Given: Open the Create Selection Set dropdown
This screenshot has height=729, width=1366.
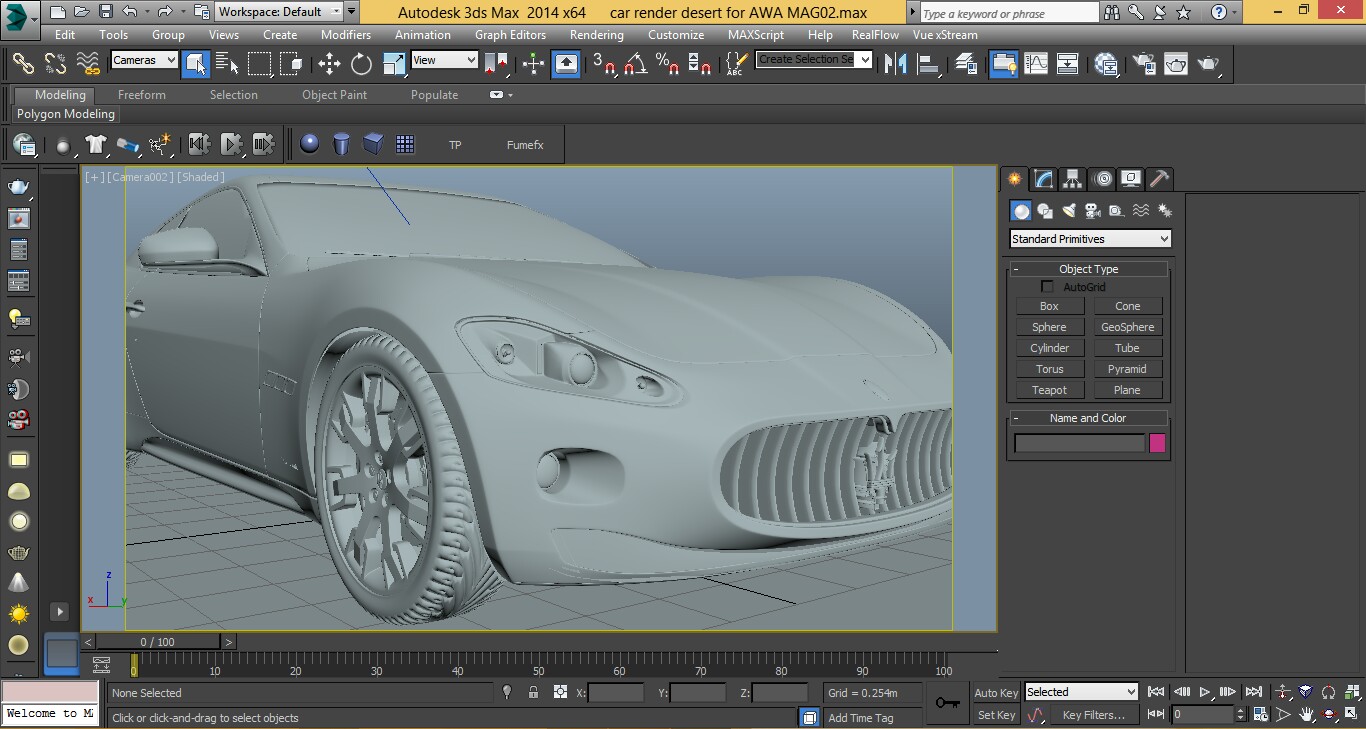Looking at the screenshot, I should (x=813, y=60).
